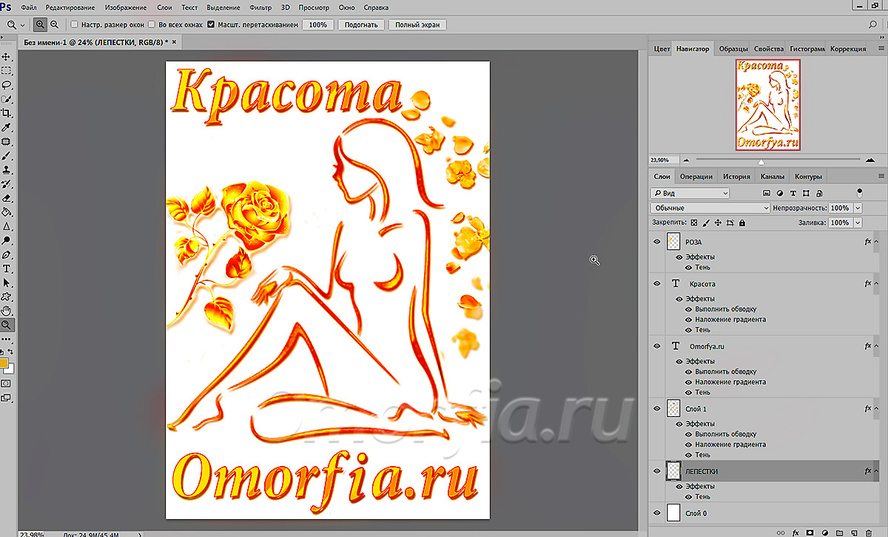Select the Lasso tool
This screenshot has height=537, width=888.
[6, 86]
